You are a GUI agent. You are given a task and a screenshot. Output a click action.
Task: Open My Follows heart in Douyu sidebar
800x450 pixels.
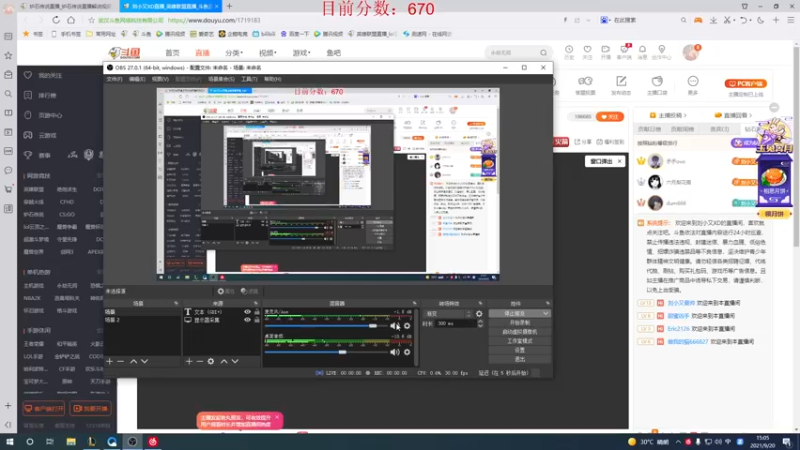point(28,75)
